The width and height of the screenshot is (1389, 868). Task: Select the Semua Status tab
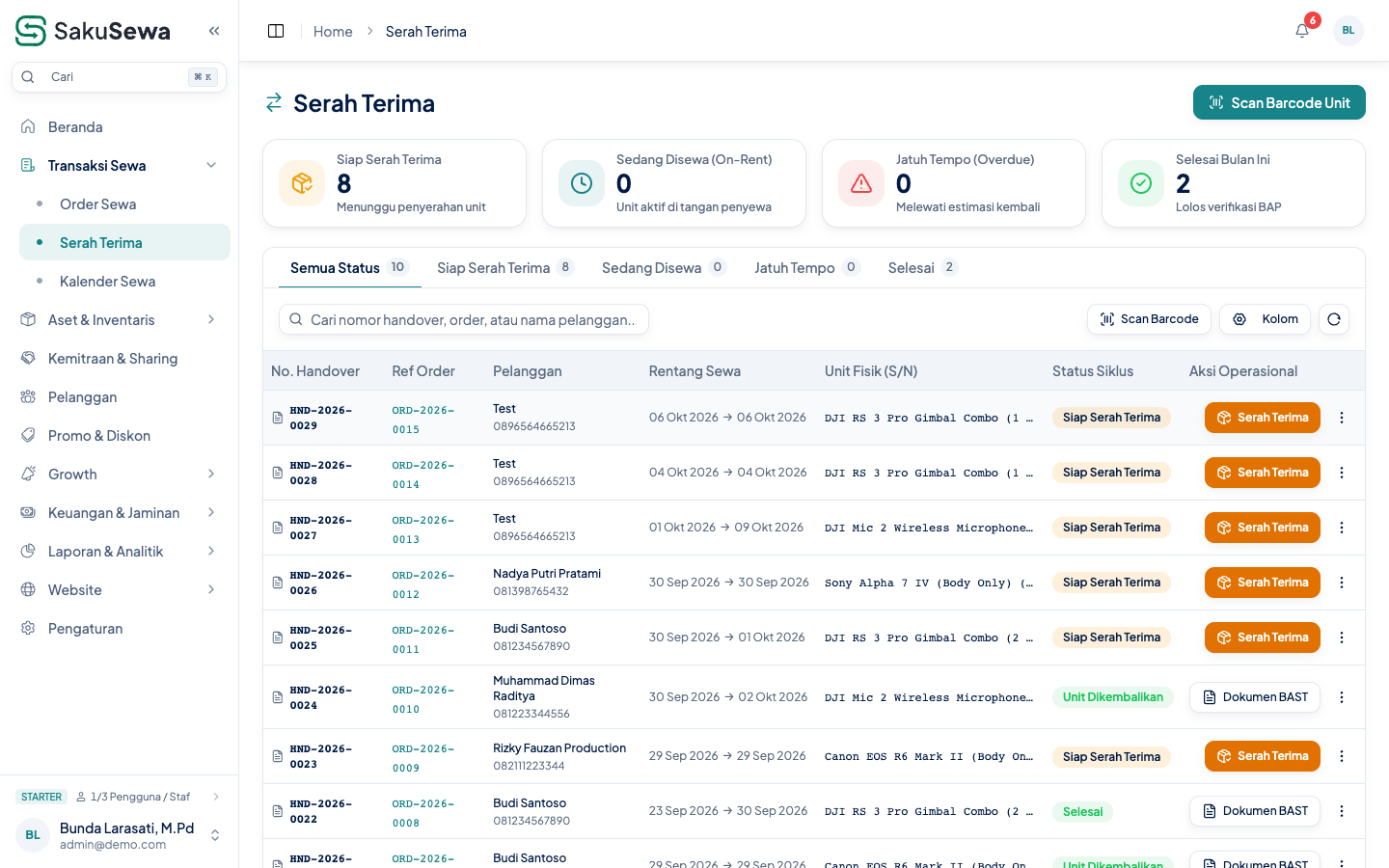click(349, 268)
